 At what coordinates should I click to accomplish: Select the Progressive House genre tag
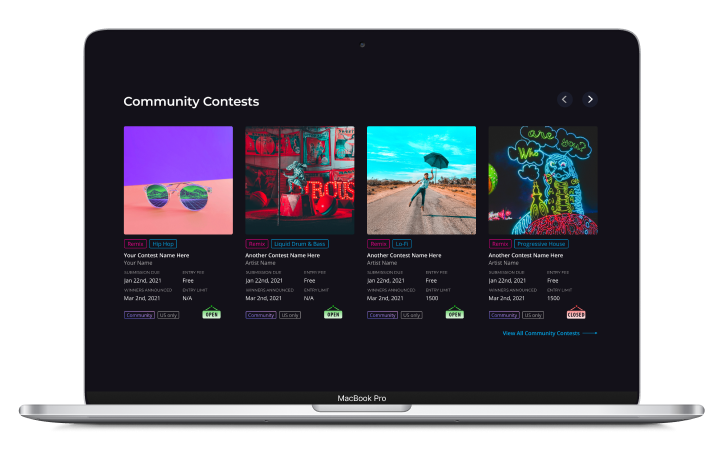(542, 243)
